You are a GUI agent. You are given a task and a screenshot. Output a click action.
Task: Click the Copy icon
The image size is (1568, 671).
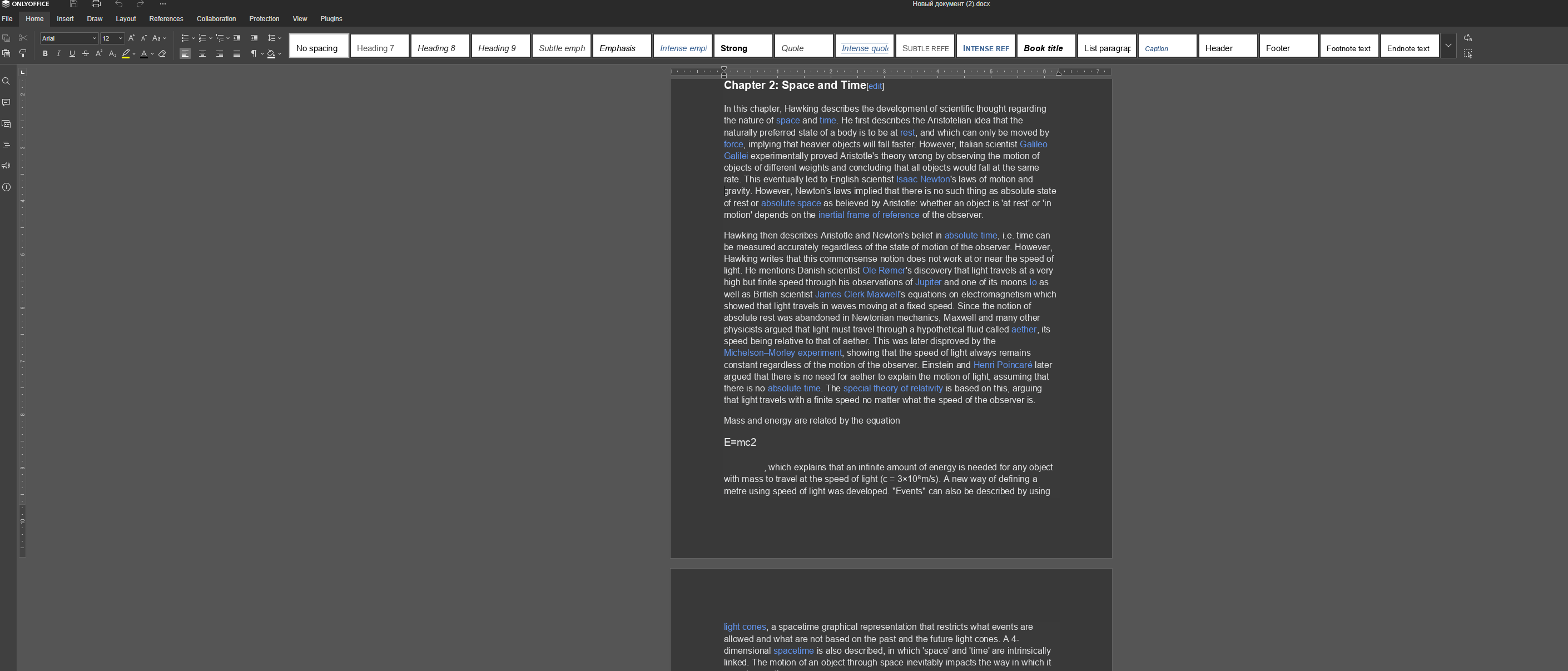pyautogui.click(x=6, y=38)
